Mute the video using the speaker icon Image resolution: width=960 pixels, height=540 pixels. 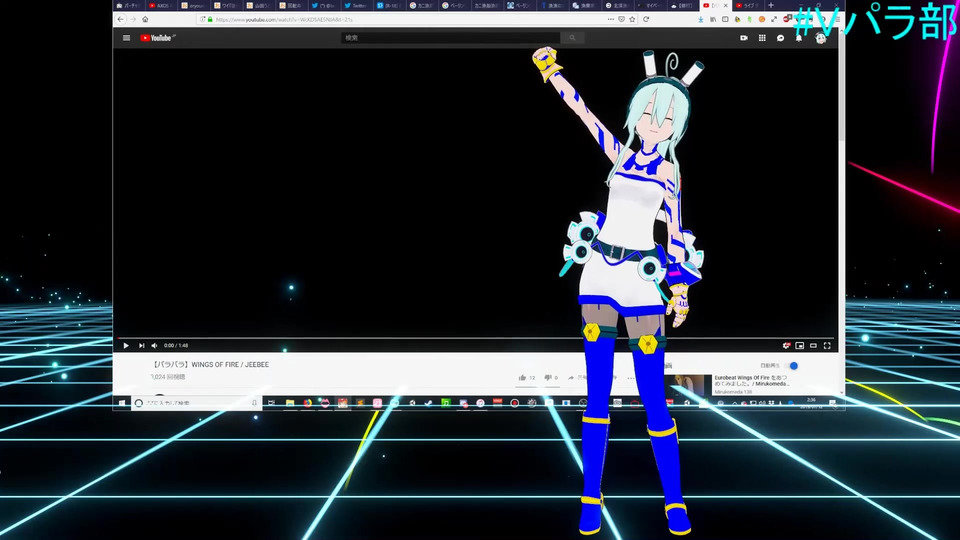[154, 345]
